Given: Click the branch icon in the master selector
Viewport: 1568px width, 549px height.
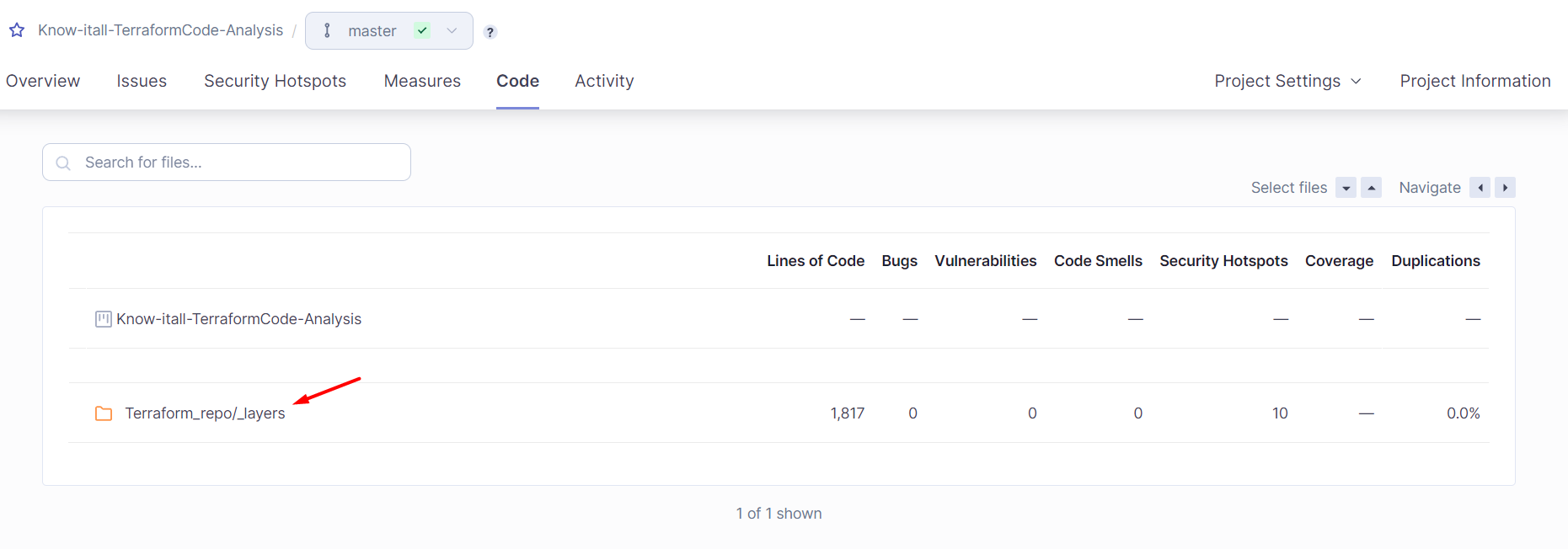Looking at the screenshot, I should click(328, 30).
